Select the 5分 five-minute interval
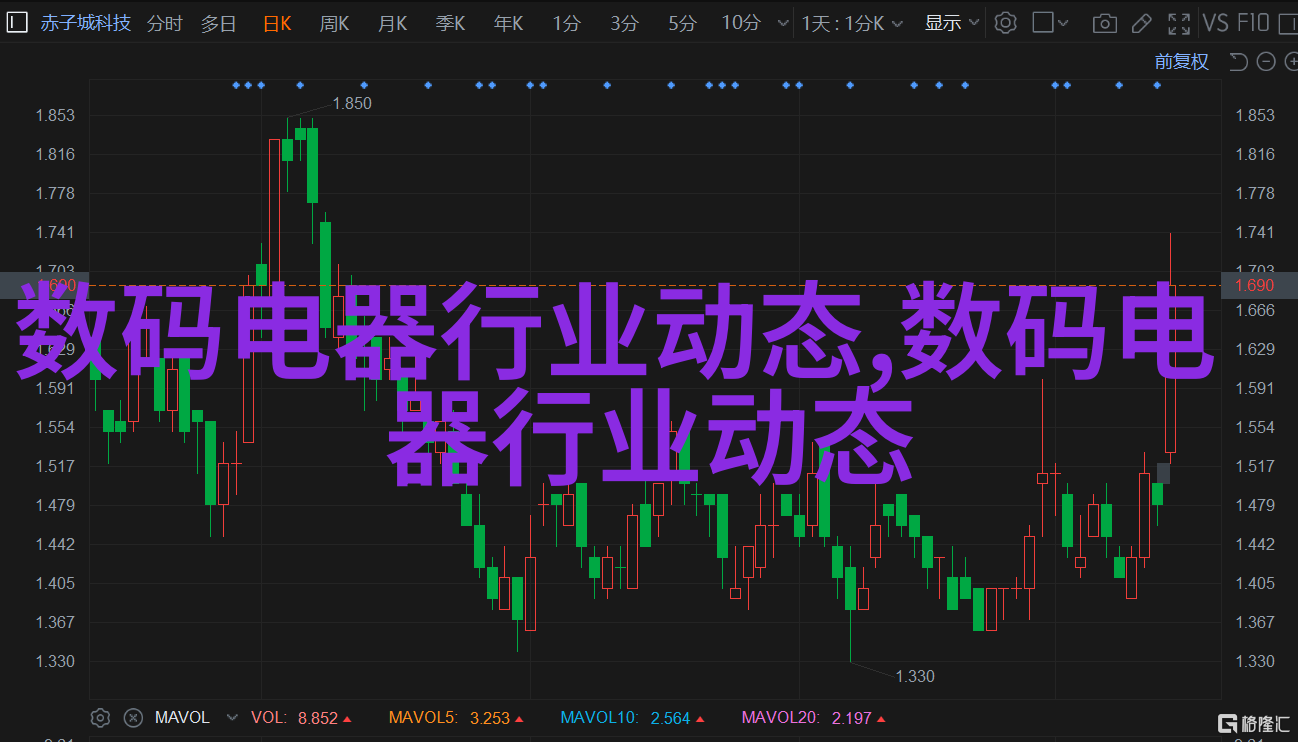 682,23
